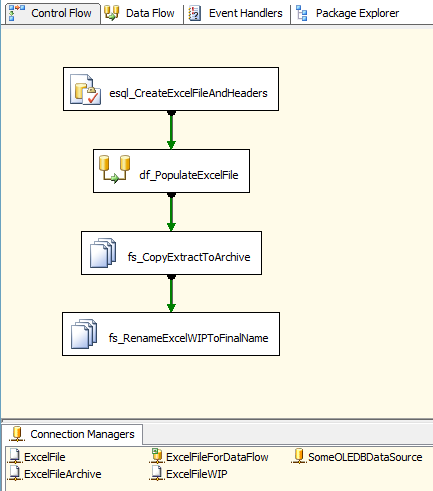The width and height of the screenshot is (433, 491).
Task: Switch to the Data Flow tab
Action: coord(139,13)
